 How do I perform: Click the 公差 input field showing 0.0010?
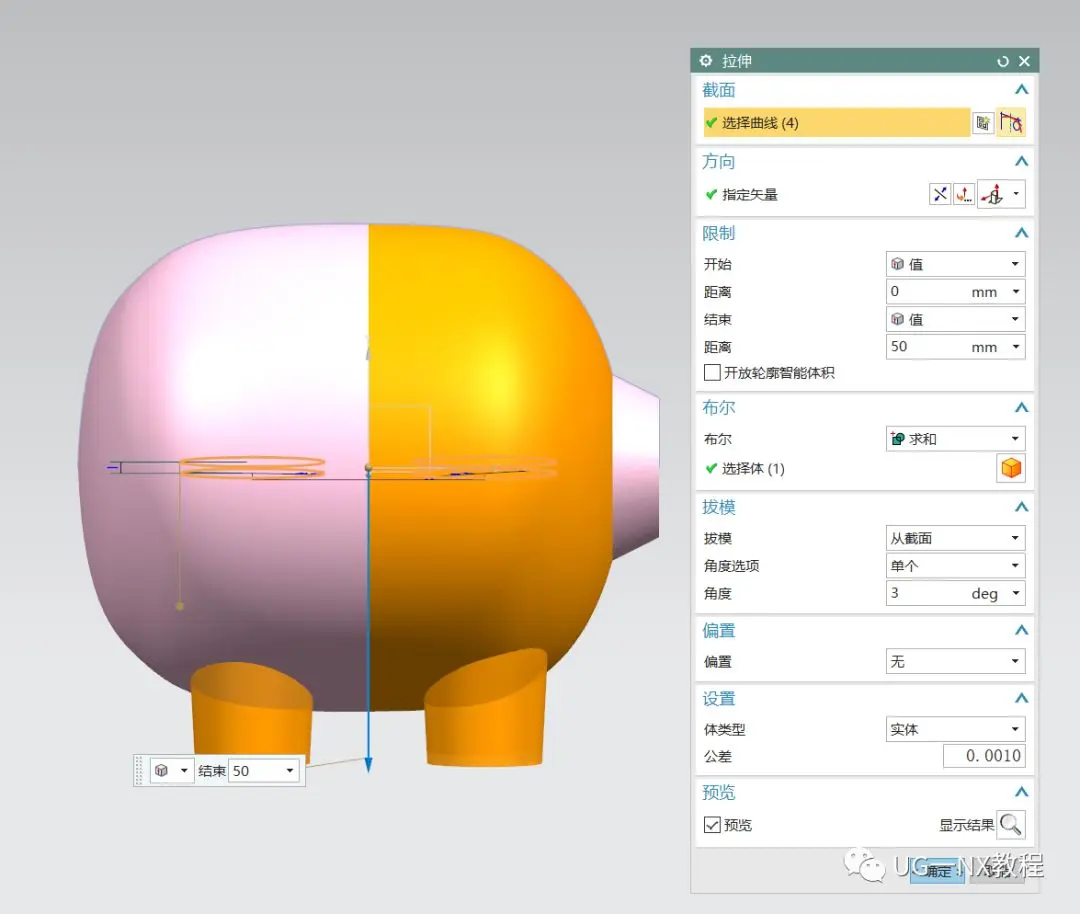[x=983, y=757]
